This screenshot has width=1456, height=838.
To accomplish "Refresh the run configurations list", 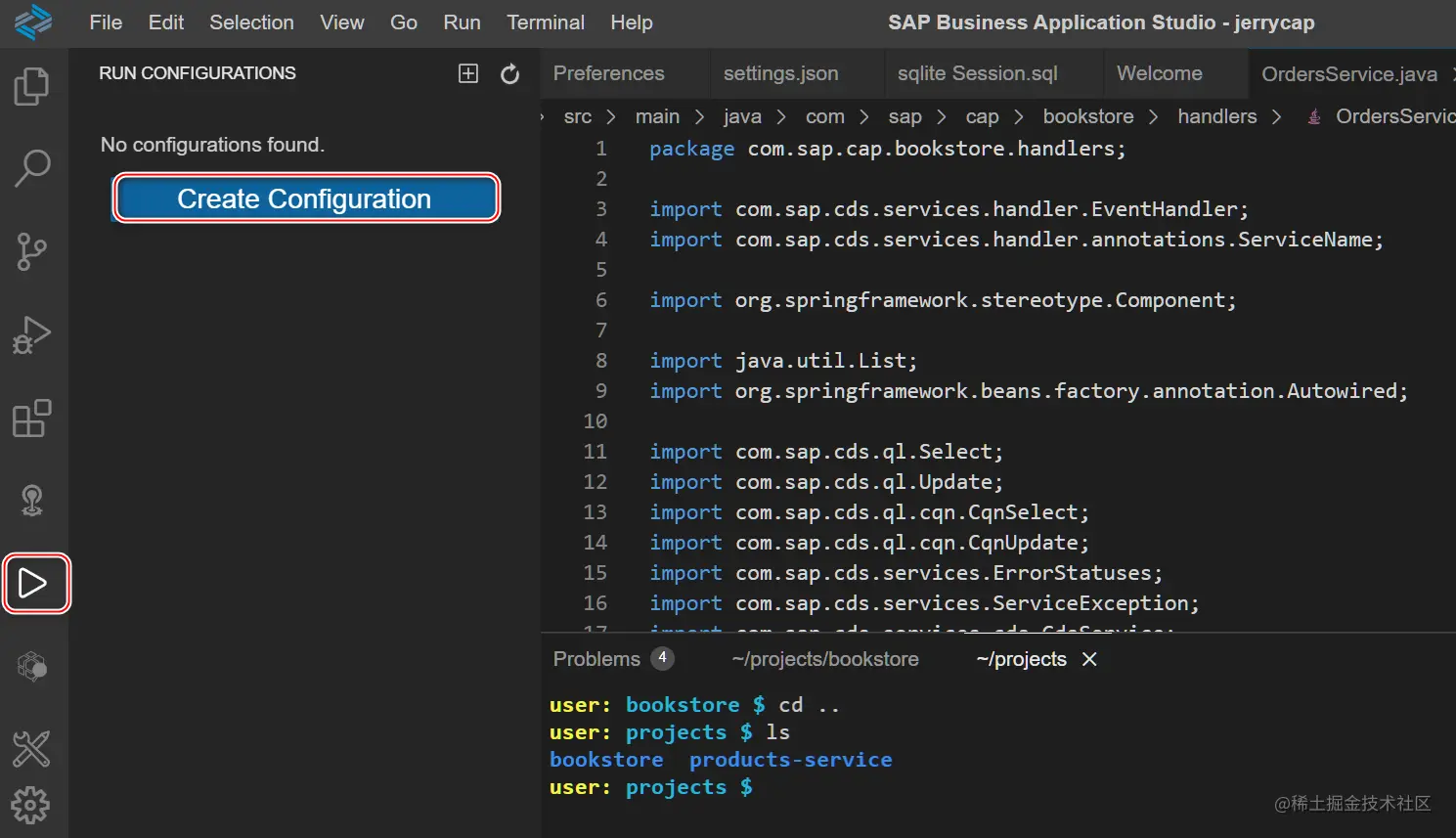I will pyautogui.click(x=509, y=74).
